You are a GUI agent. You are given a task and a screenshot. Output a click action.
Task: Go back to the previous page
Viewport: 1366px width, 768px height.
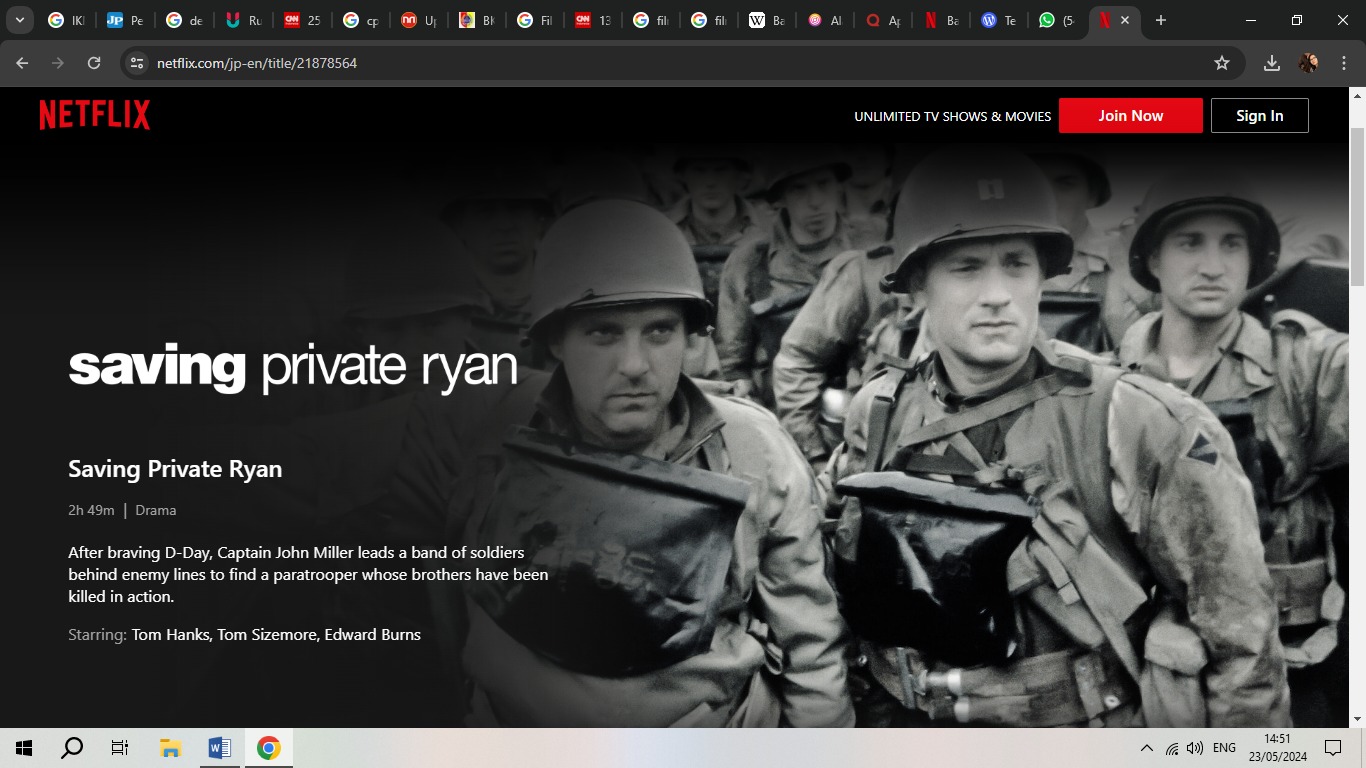pyautogui.click(x=22, y=63)
